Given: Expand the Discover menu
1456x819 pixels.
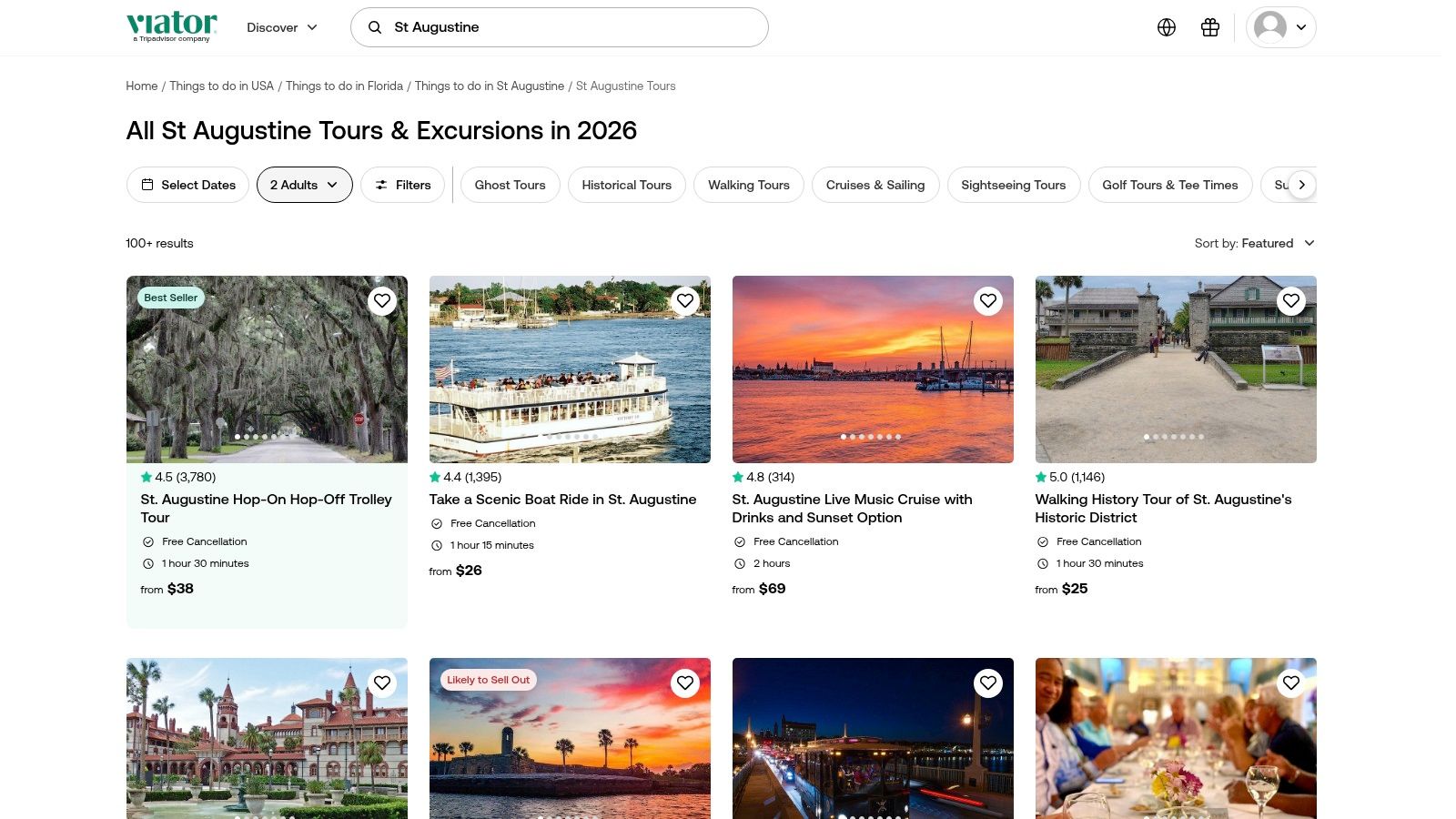Looking at the screenshot, I should 281,27.
